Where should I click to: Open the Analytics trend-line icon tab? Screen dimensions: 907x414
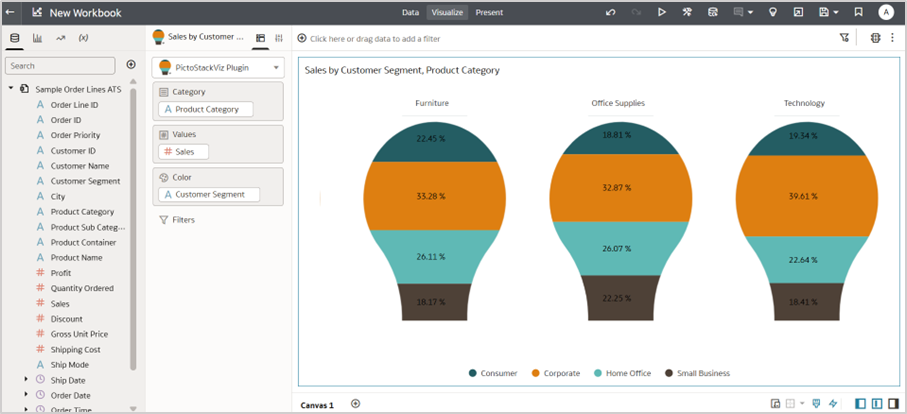pos(61,38)
